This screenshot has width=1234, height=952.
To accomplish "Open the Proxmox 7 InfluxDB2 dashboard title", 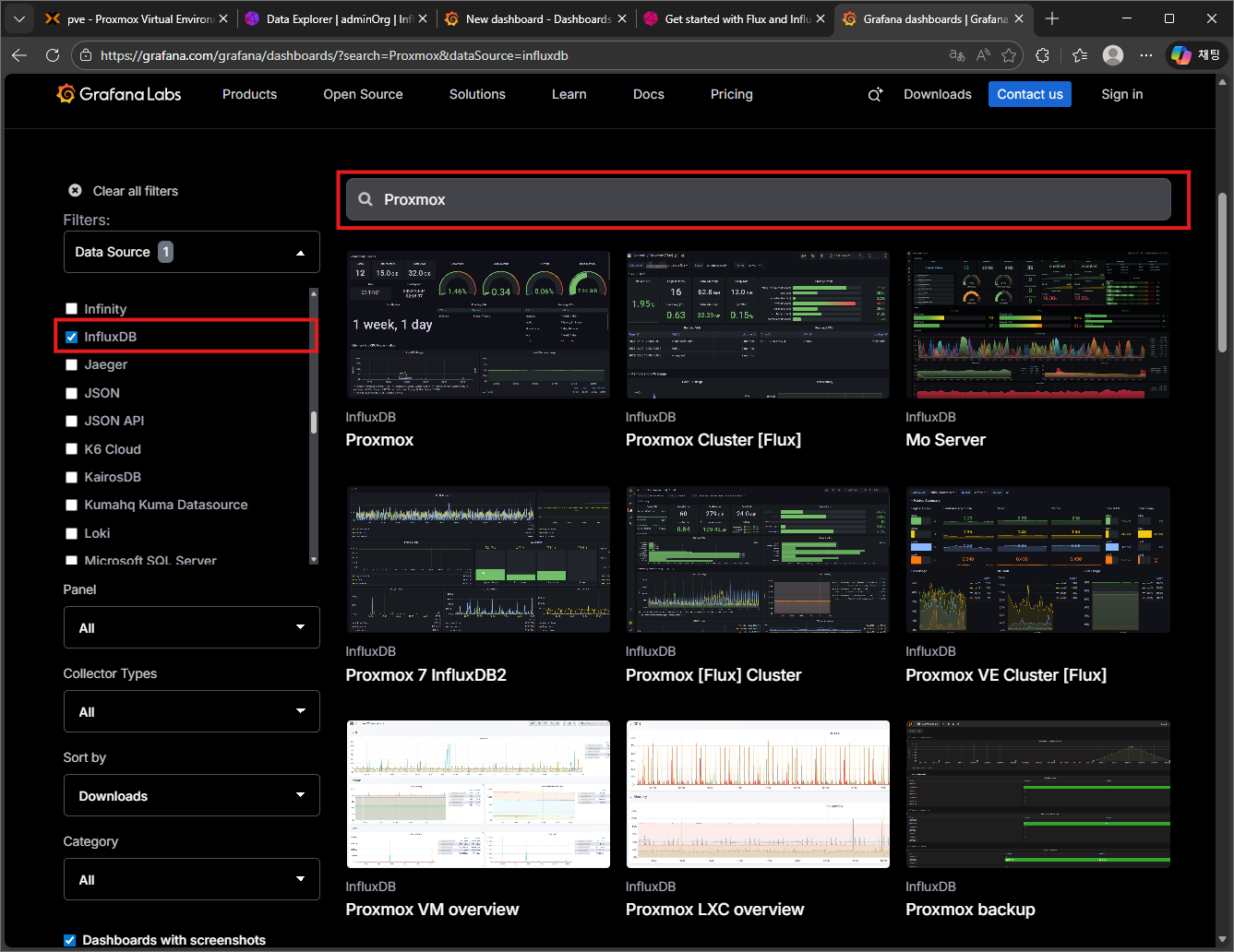I will coord(426,675).
